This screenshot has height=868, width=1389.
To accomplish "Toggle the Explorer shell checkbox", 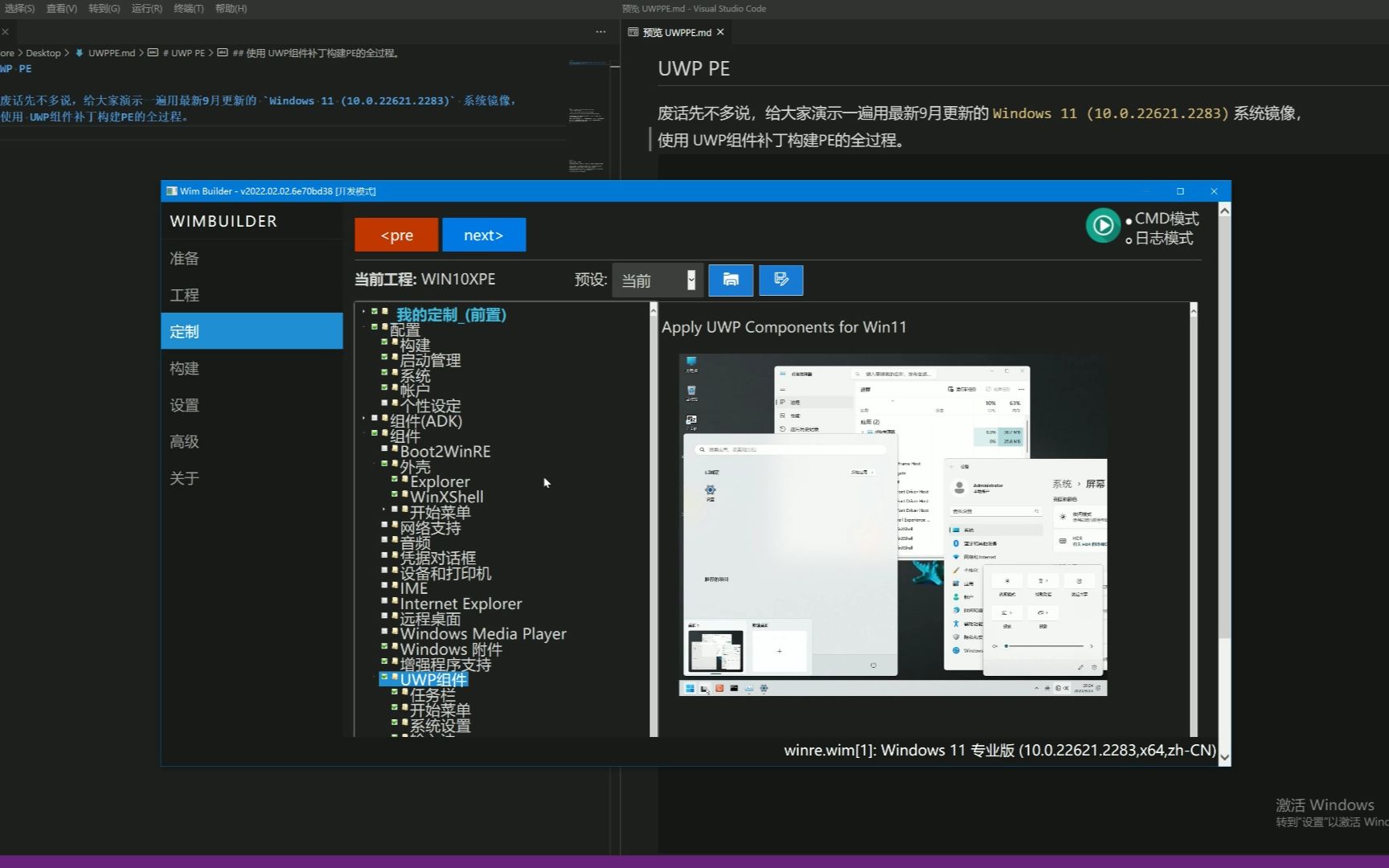I will (x=395, y=479).
